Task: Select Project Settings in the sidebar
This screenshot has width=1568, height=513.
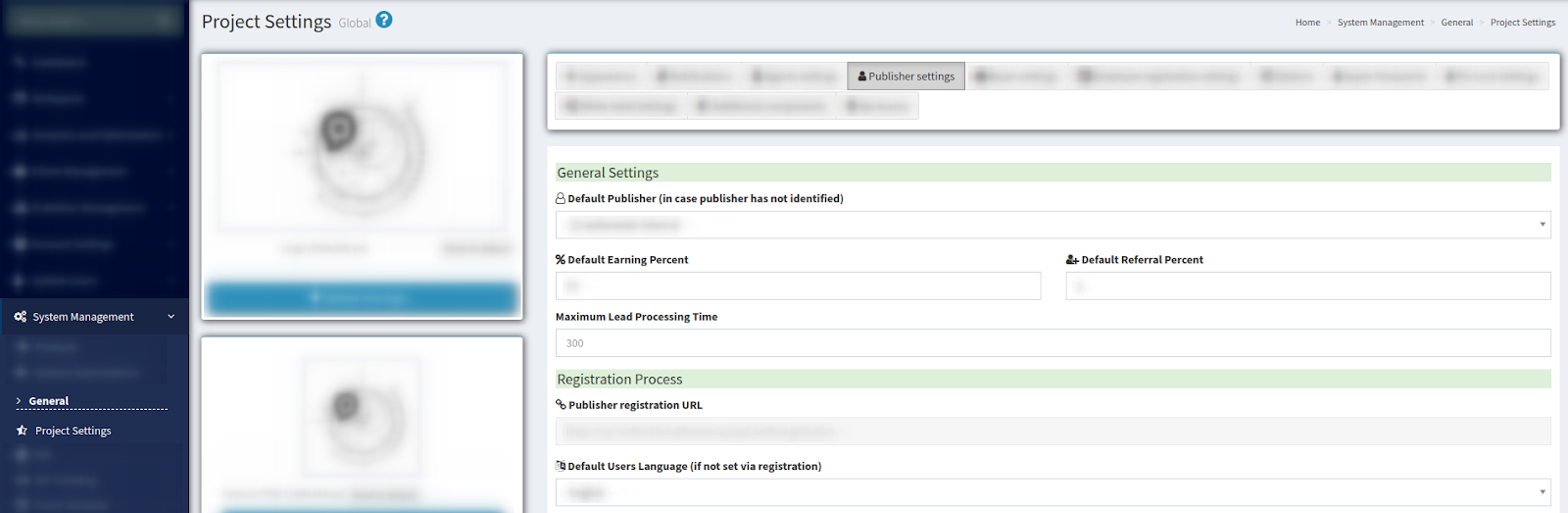Action: click(x=73, y=431)
